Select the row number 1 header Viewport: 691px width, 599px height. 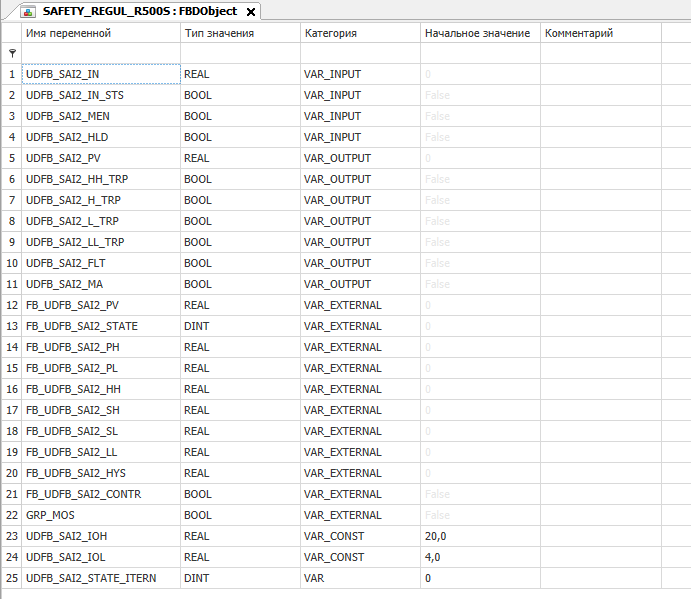pos(11,74)
